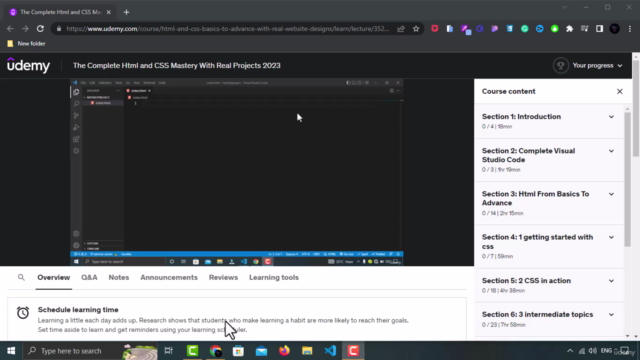
Task: Click the ENG language indicator
Action: [607, 351]
